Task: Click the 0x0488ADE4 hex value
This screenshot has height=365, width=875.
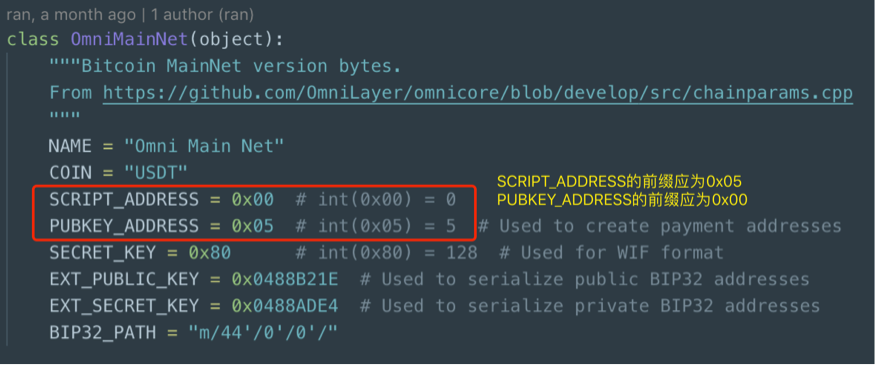Action: point(285,306)
